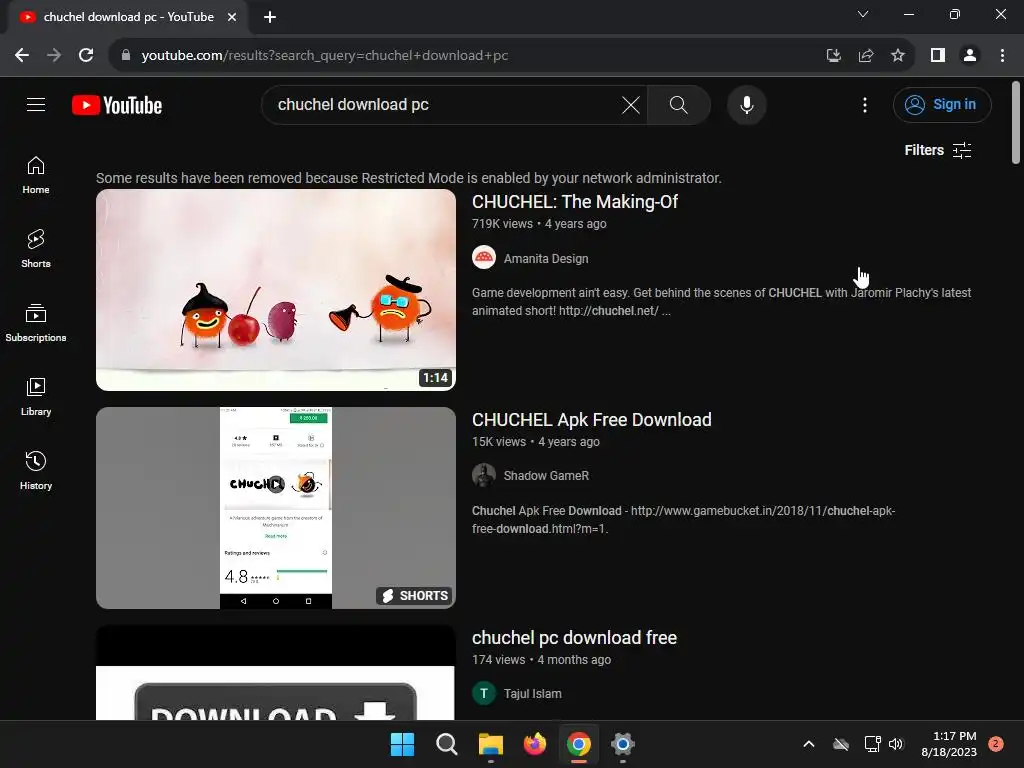Screen dimensions: 1024x768
Task: Close the chuchel download pc tab
Action: click(x=232, y=17)
